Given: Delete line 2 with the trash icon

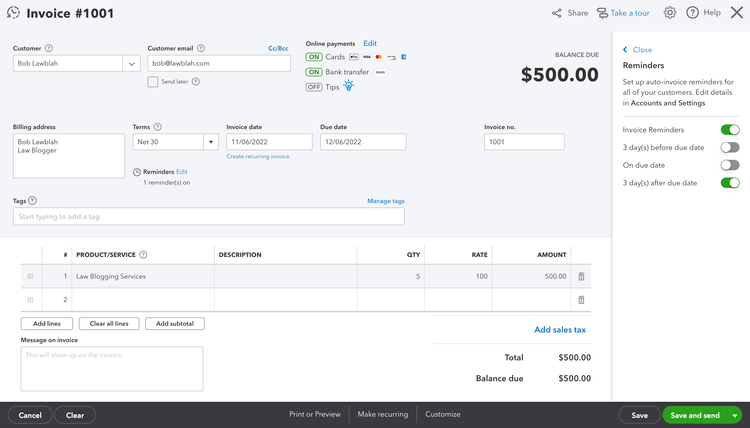Looking at the screenshot, I should click(x=581, y=300).
